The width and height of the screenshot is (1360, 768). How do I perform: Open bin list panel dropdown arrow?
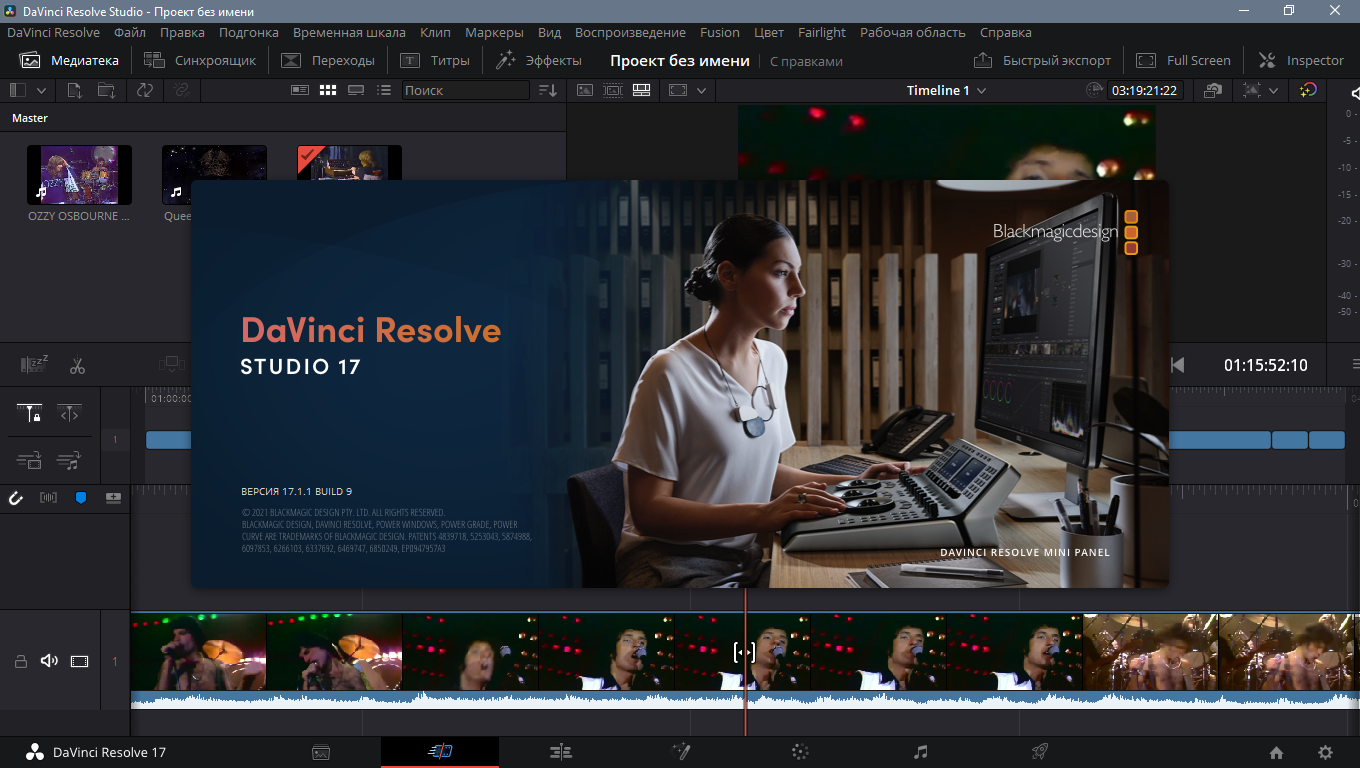pos(42,90)
